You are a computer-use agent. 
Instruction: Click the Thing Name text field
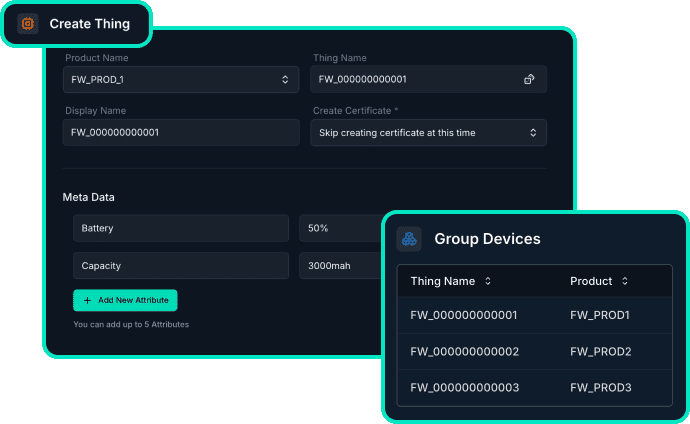tap(429, 79)
